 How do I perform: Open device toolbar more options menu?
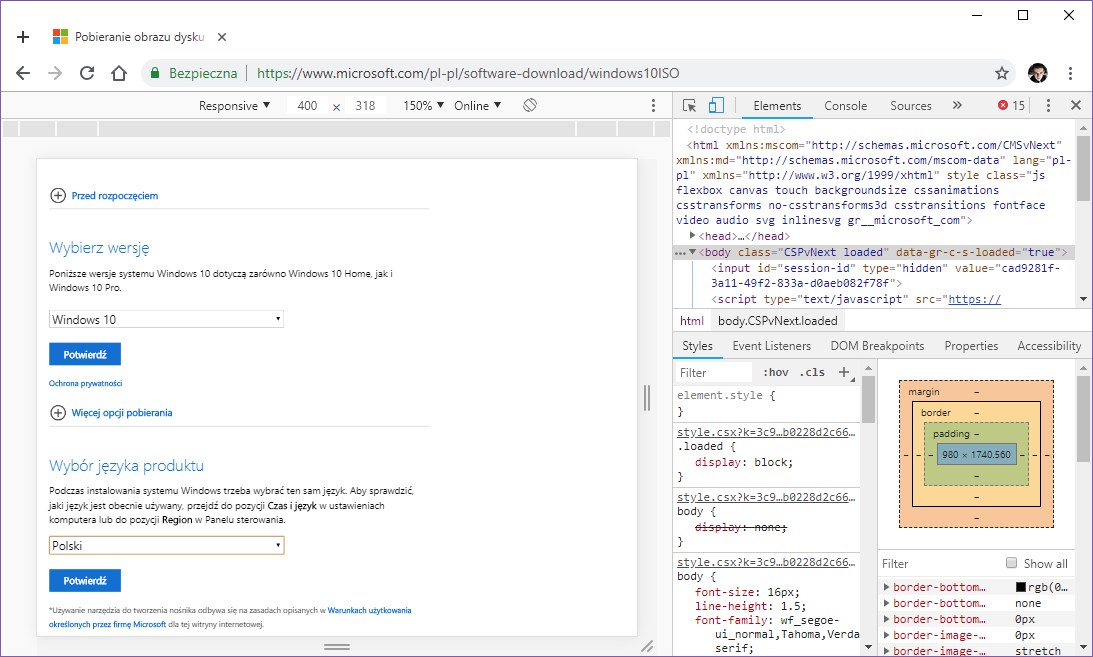653,106
